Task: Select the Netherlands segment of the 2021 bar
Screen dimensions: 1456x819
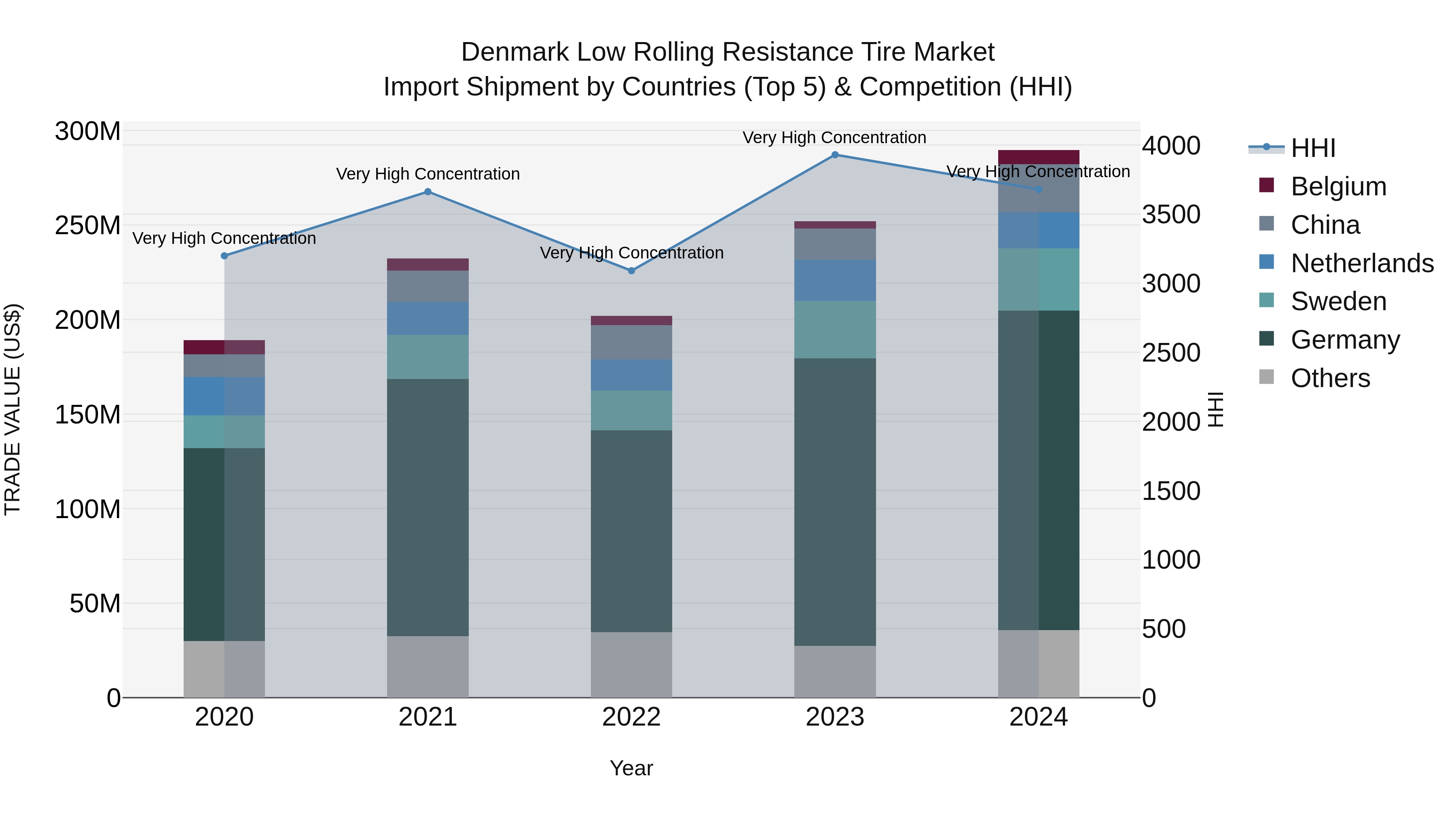Action: point(428,318)
